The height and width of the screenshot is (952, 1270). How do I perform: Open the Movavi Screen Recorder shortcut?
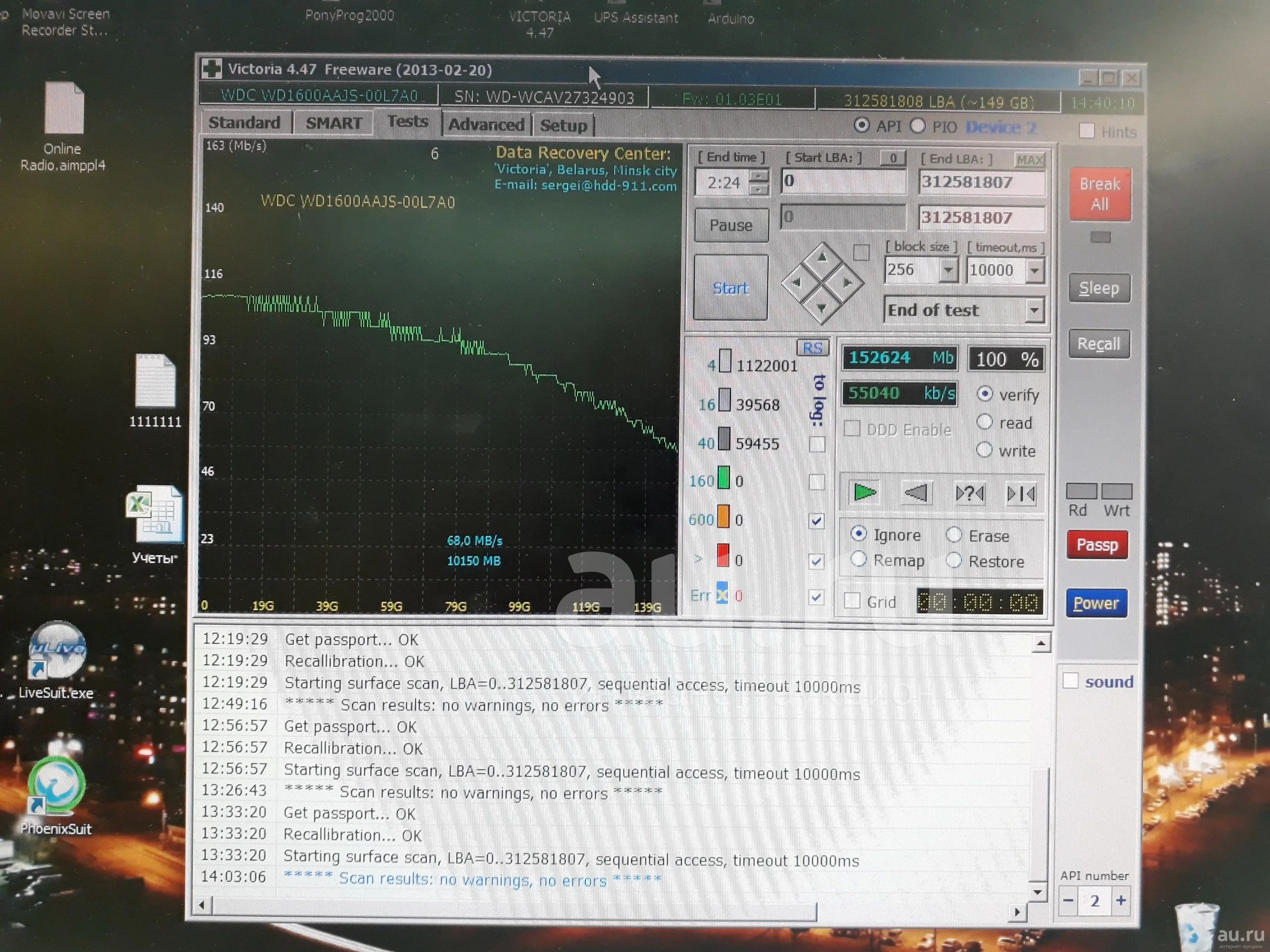click(x=65, y=22)
